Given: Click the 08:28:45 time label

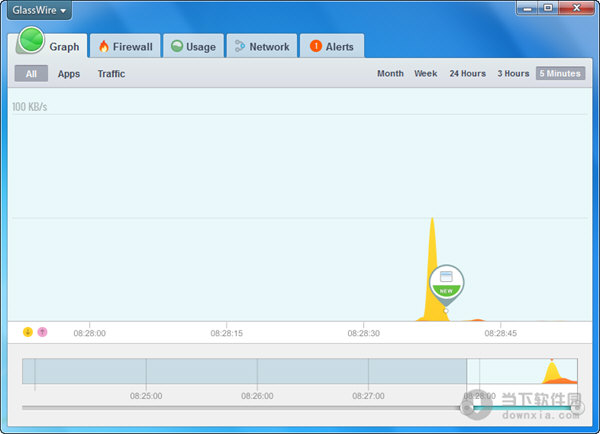Looking at the screenshot, I should click(x=501, y=333).
